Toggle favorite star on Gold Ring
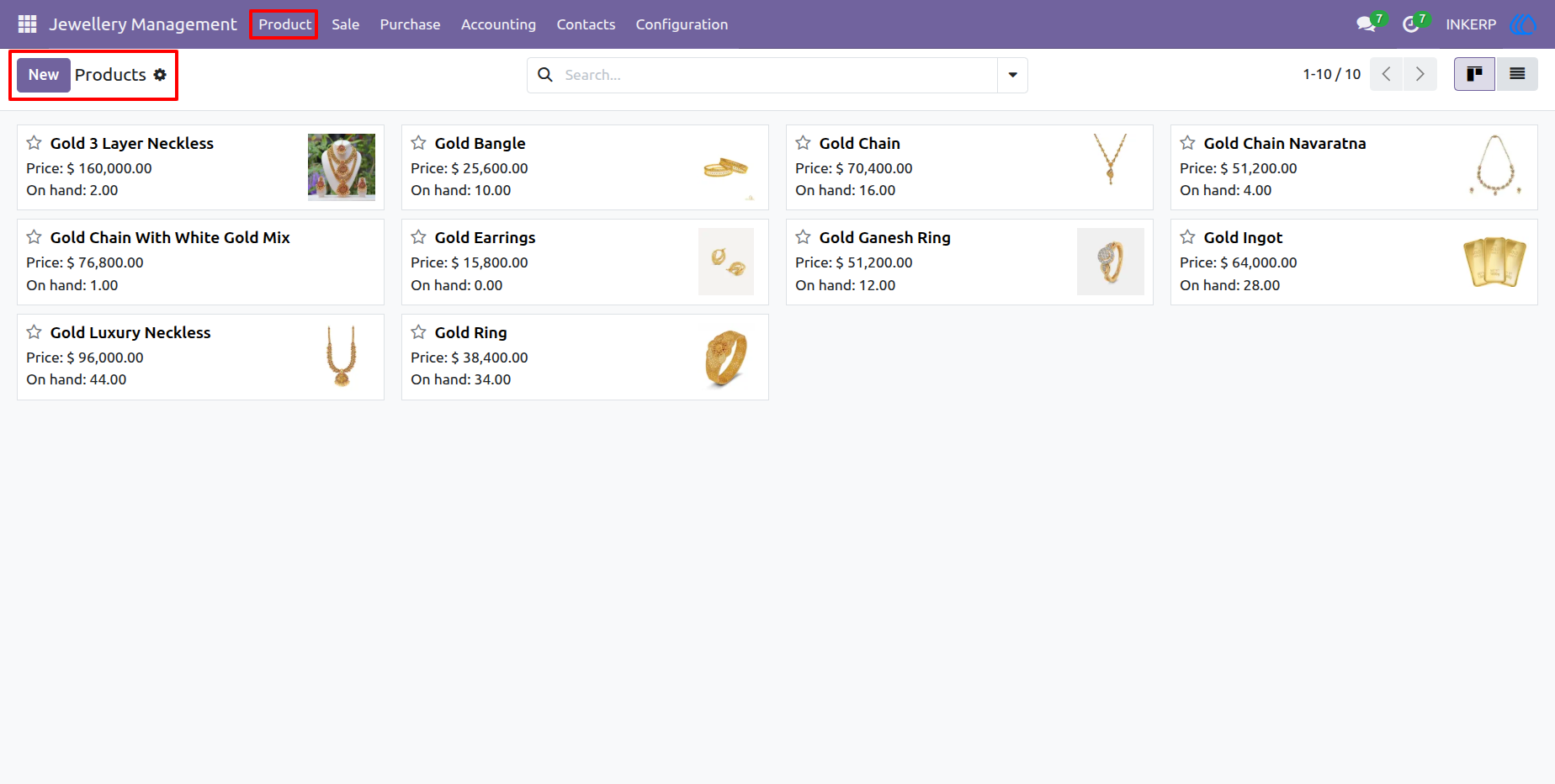This screenshot has height=784, width=1555. pos(418,332)
